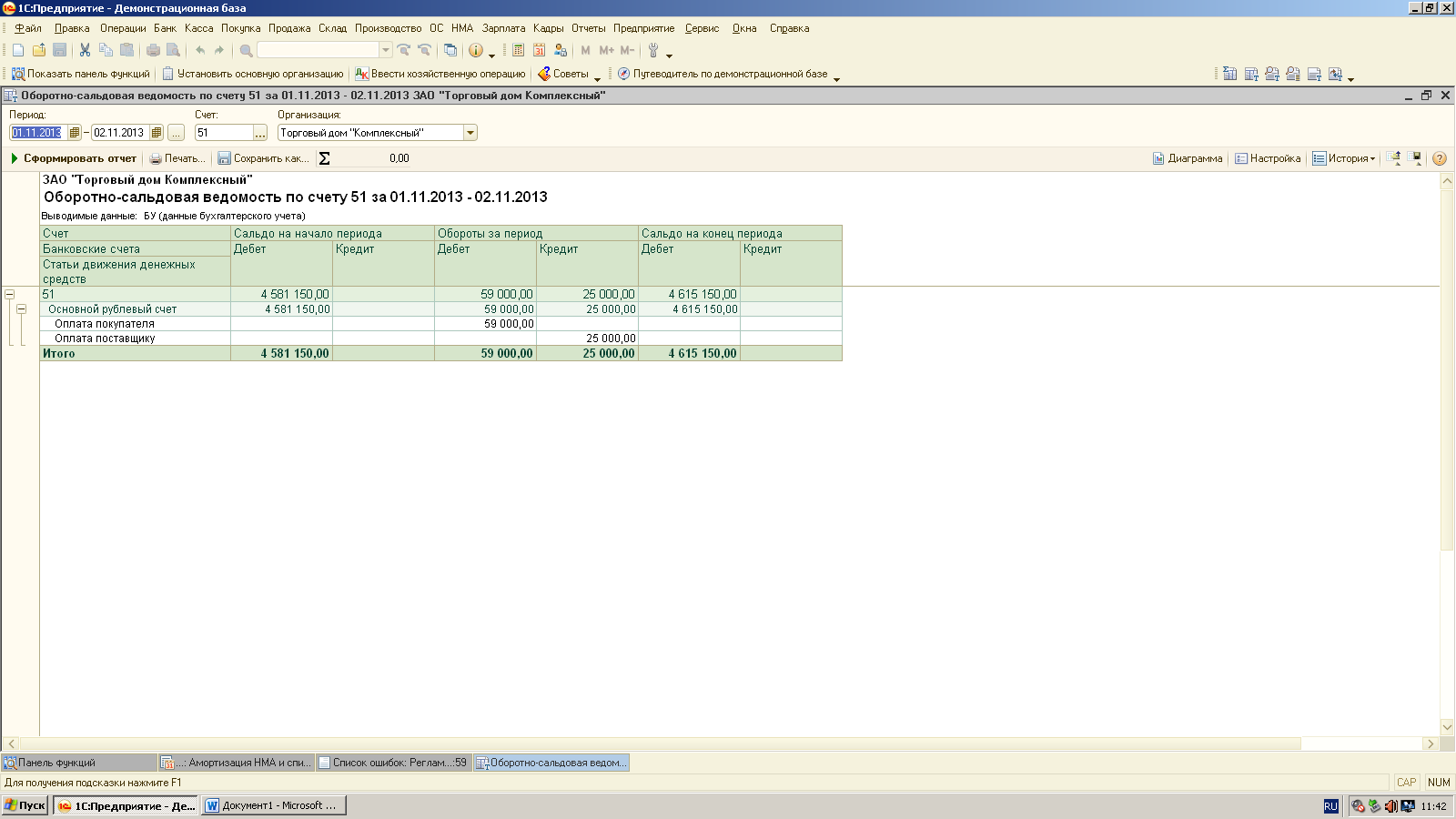Click the Windows list icon in toolbar
1456x819 pixels.
pyautogui.click(x=450, y=50)
